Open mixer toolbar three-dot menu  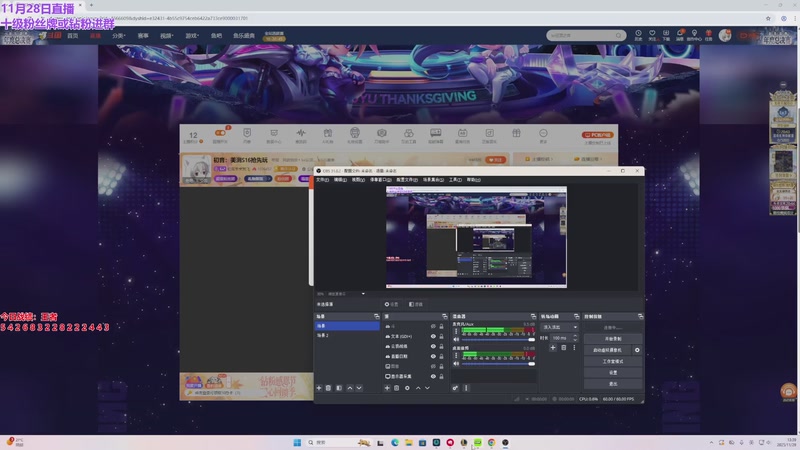(466, 388)
